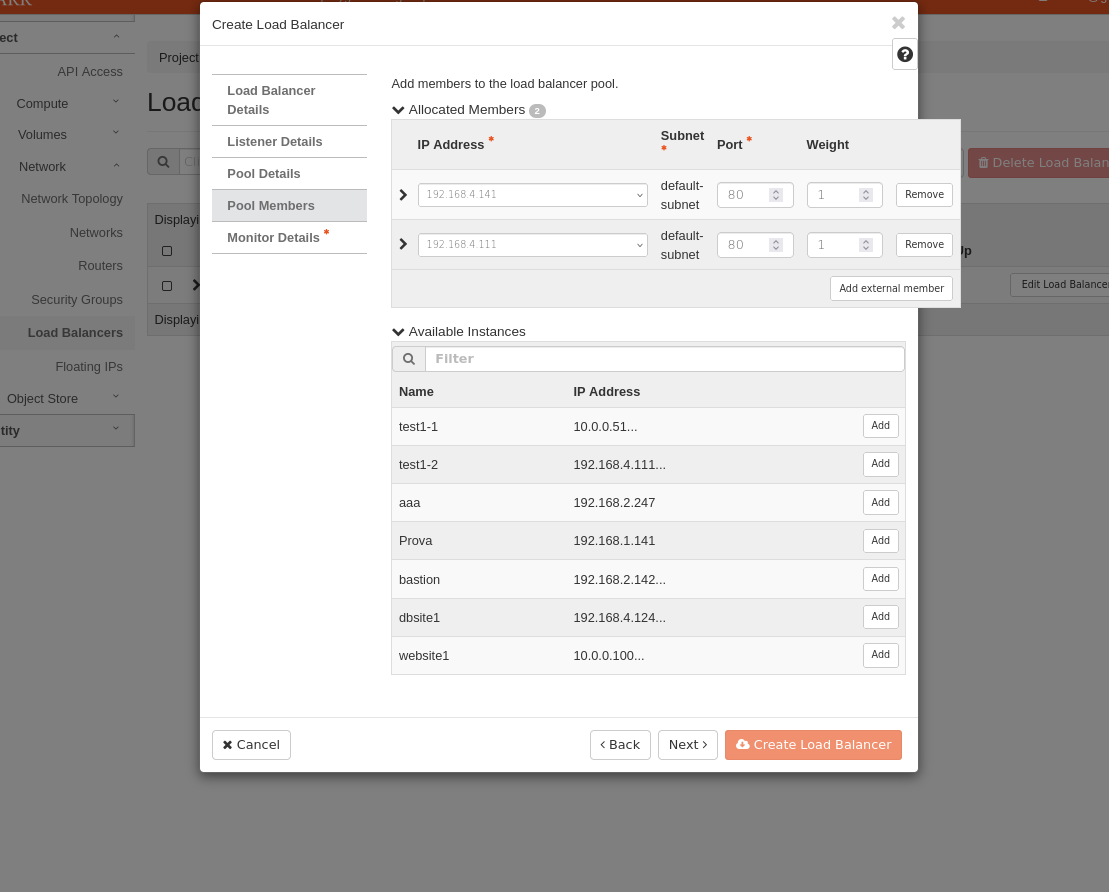This screenshot has height=892, width=1109.
Task: Expand the 192.168.4.111 member row chevron
Action: click(x=403, y=244)
